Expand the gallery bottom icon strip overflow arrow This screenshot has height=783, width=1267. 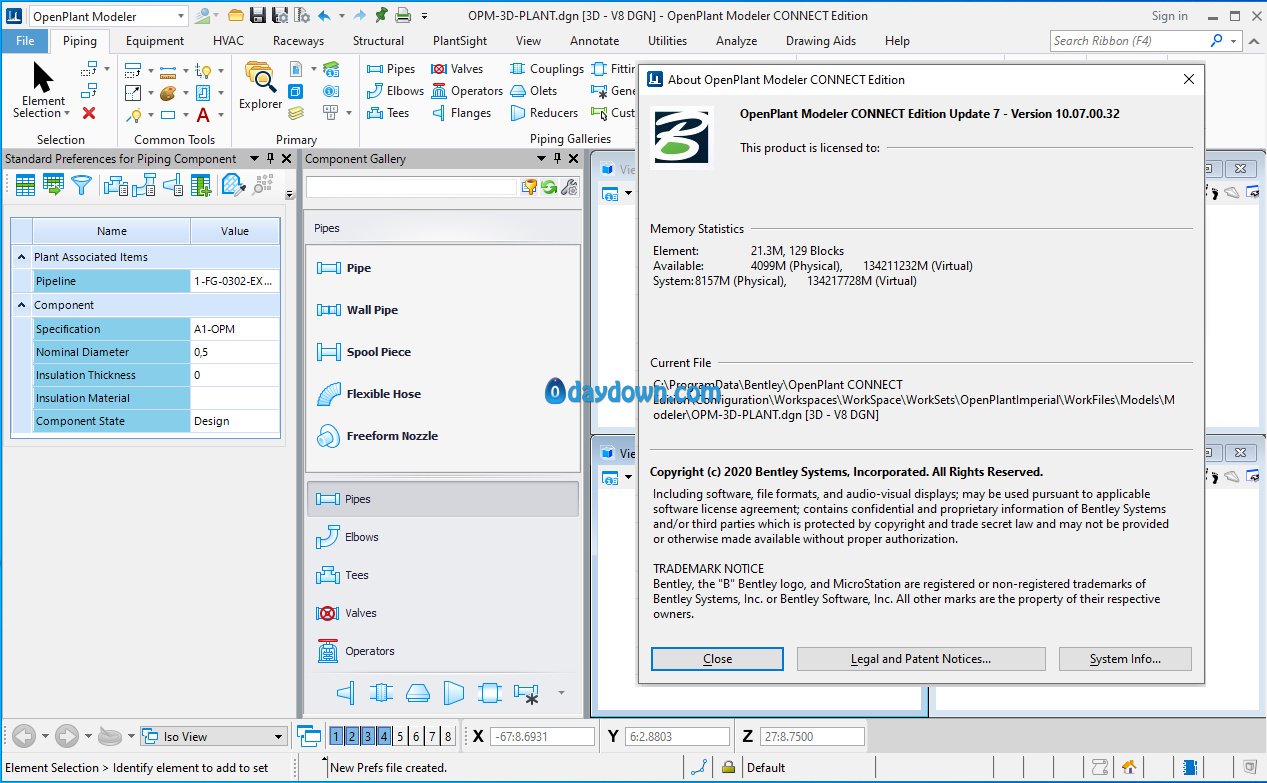[x=561, y=692]
